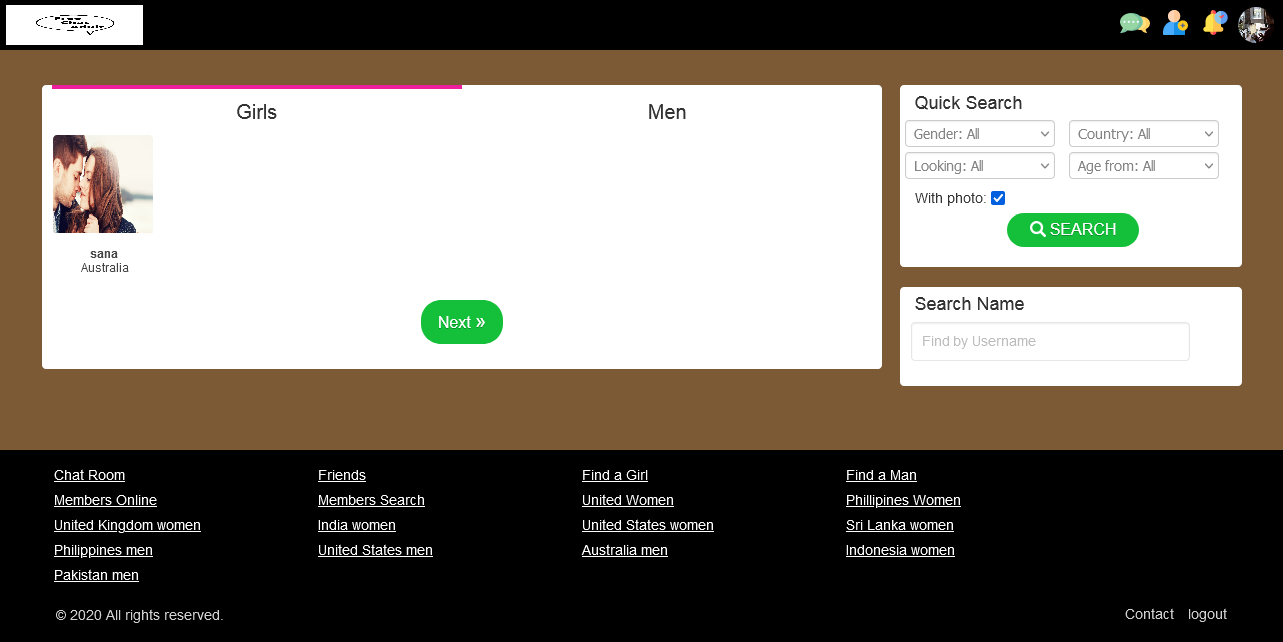Open the United Women link
The height and width of the screenshot is (642, 1283).
(x=628, y=500)
